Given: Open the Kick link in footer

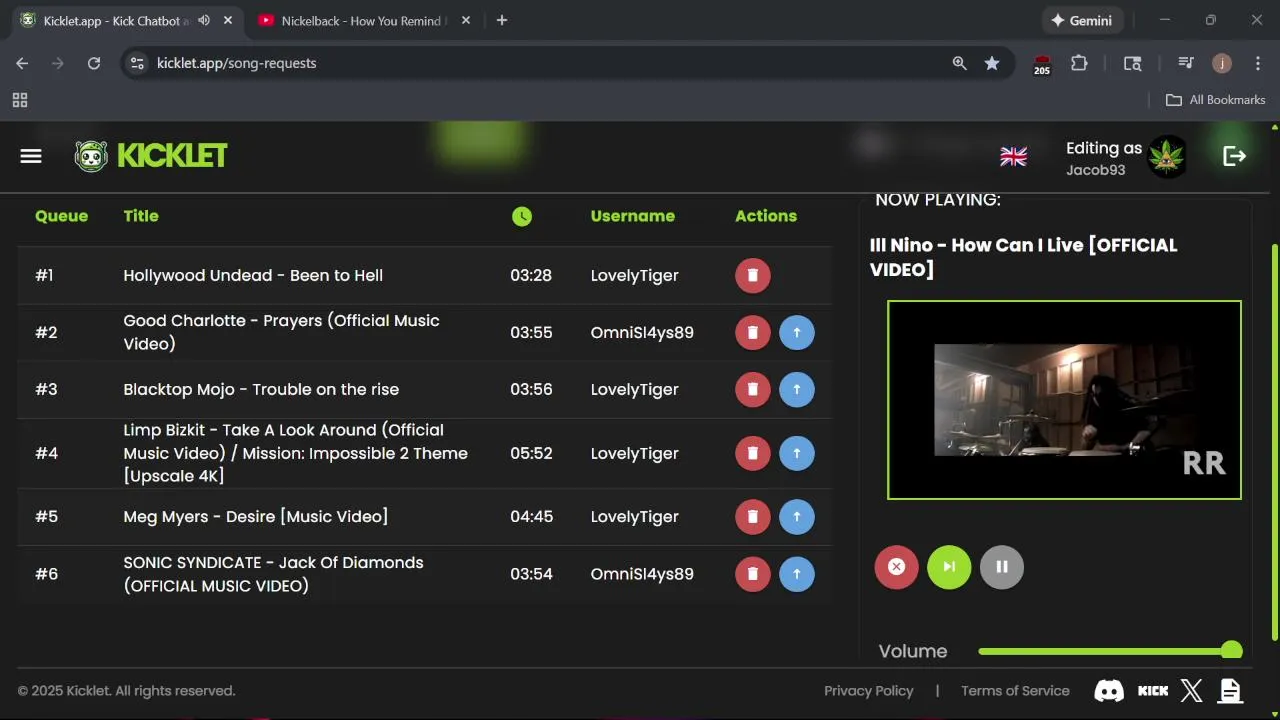Looking at the screenshot, I should click(x=1153, y=690).
